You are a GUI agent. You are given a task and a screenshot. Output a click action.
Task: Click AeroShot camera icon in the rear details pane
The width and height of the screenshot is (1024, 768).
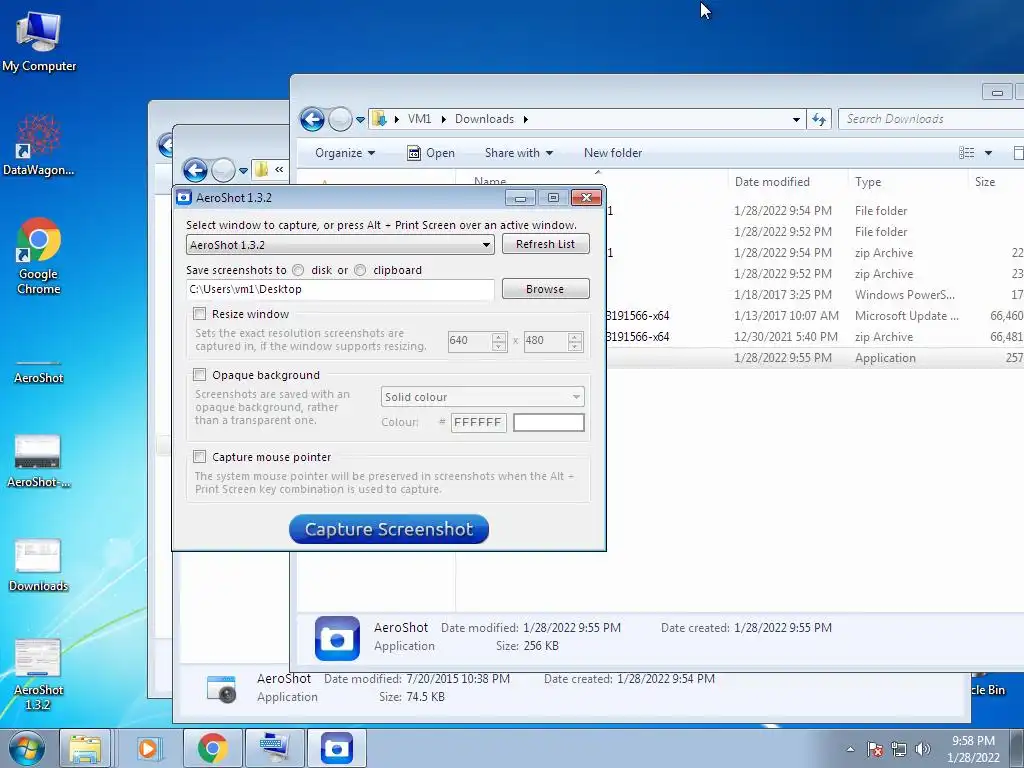tap(221, 688)
